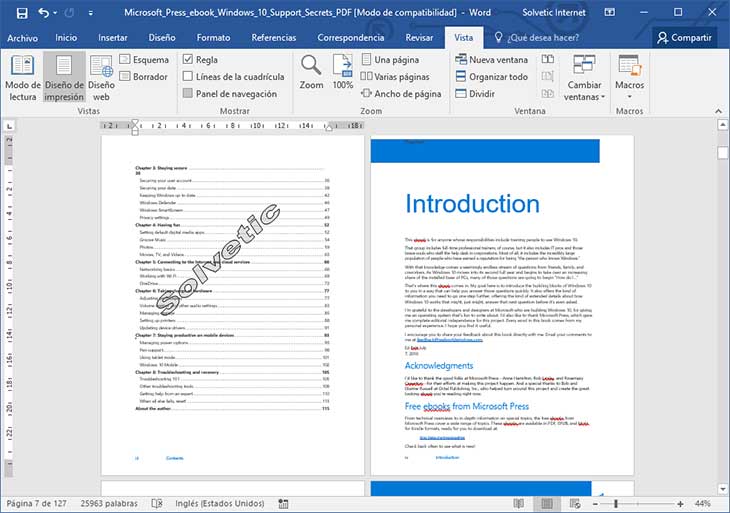
Task: Select print layout from status bar
Action: tap(547, 504)
